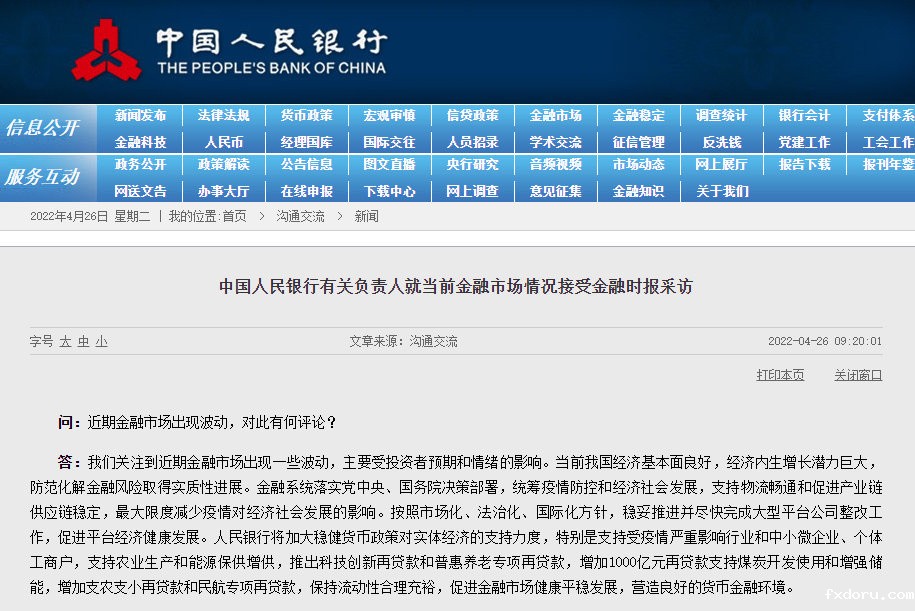The height and width of the screenshot is (611, 915).
Task: Open the 新闻发布 menu item
Action: pos(140,116)
